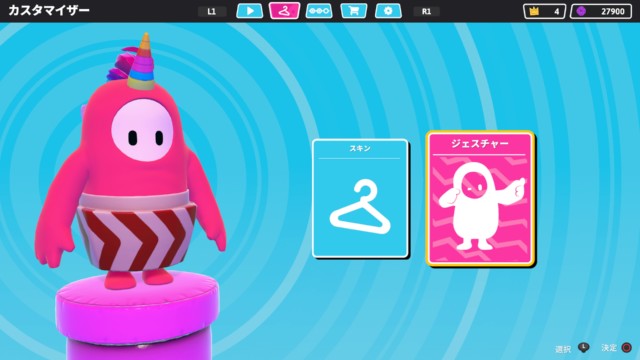The image size is (640, 360).
Task: Click the purple kudos currency icon
Action: click(581, 11)
